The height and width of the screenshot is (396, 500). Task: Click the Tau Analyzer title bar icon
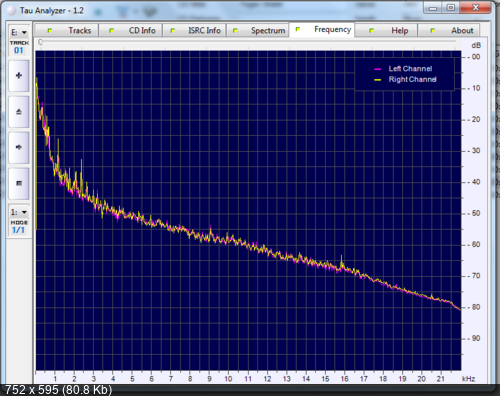[11, 11]
